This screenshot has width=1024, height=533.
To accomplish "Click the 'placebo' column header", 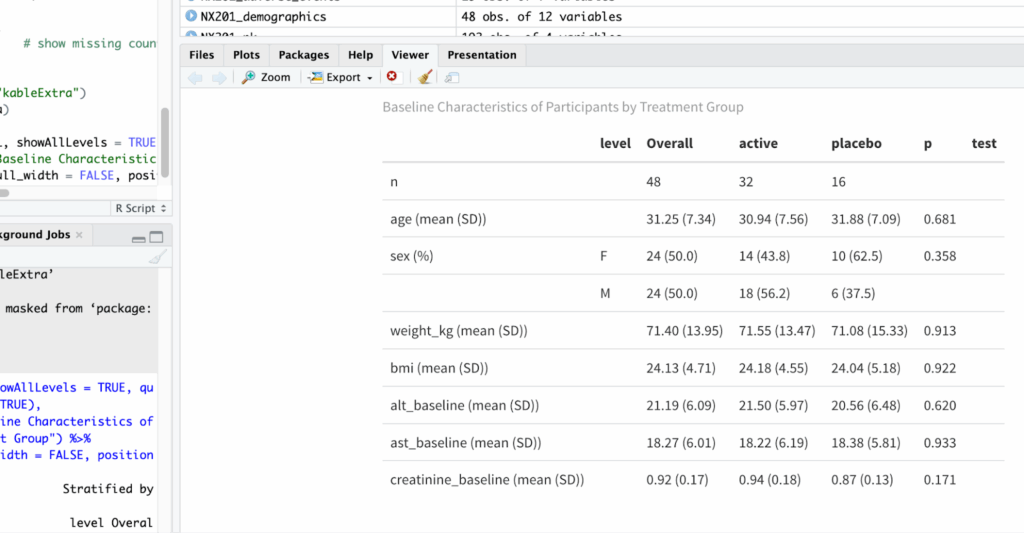I will [x=856, y=144].
